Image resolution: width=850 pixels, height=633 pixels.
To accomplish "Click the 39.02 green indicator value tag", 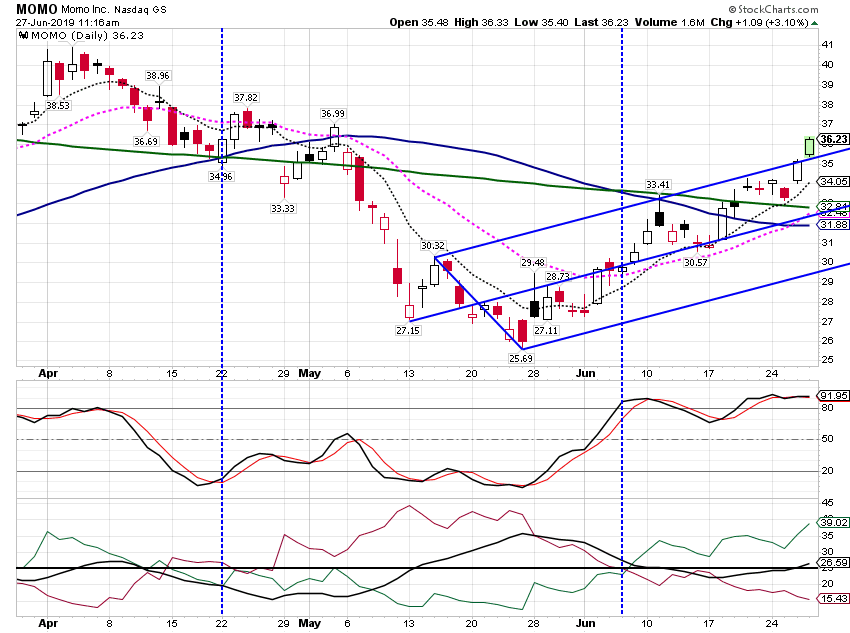I will [834, 522].
